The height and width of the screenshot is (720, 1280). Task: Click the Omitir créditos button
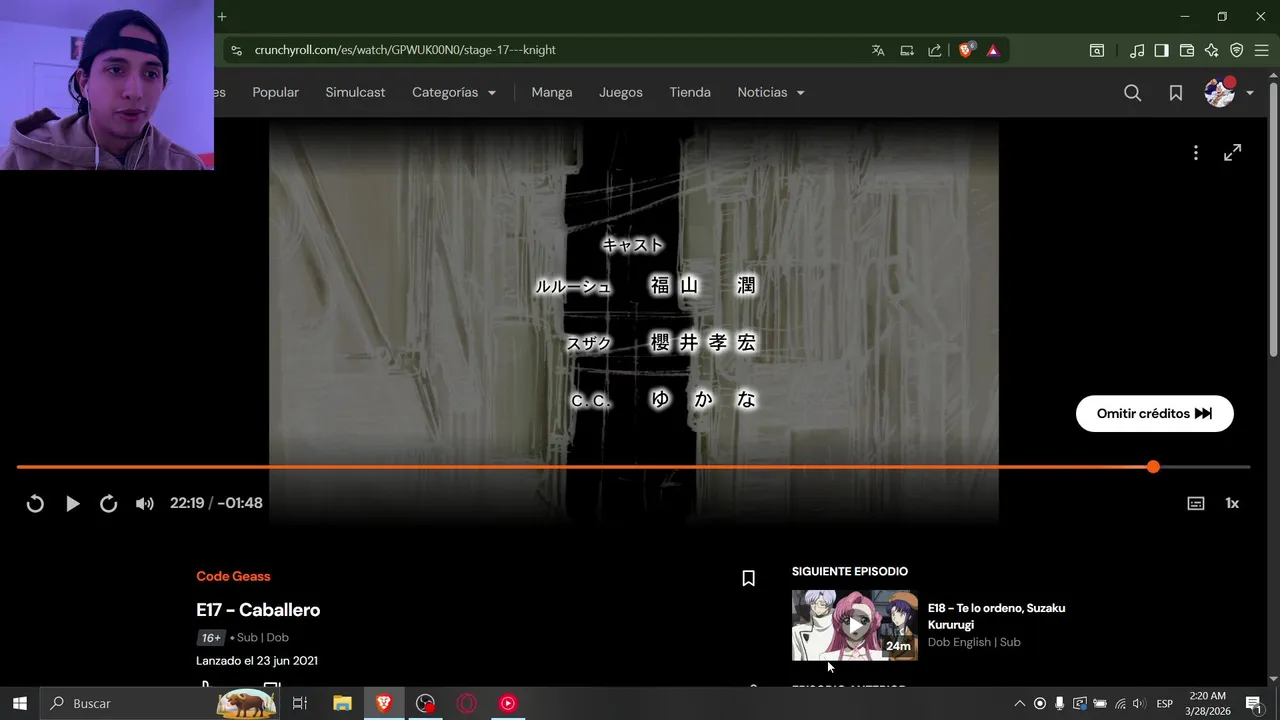click(1154, 413)
